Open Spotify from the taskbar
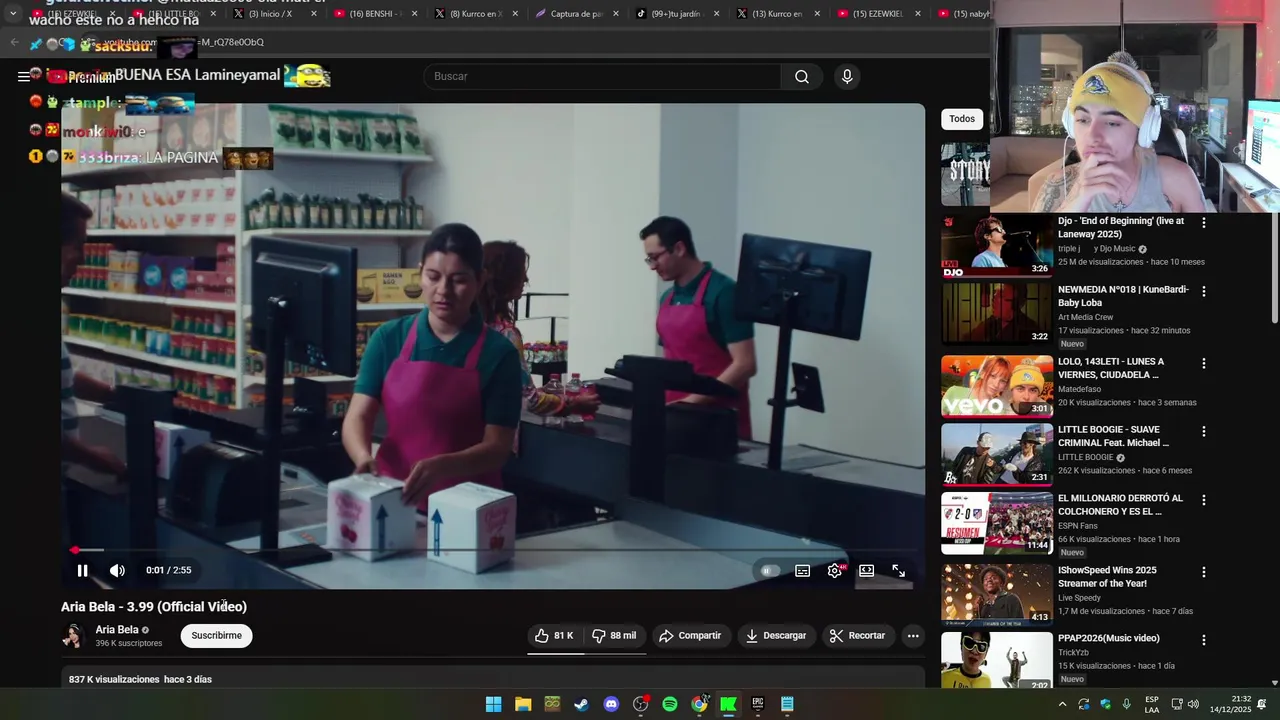Viewport: 1280px width, 720px height. [x=670, y=704]
